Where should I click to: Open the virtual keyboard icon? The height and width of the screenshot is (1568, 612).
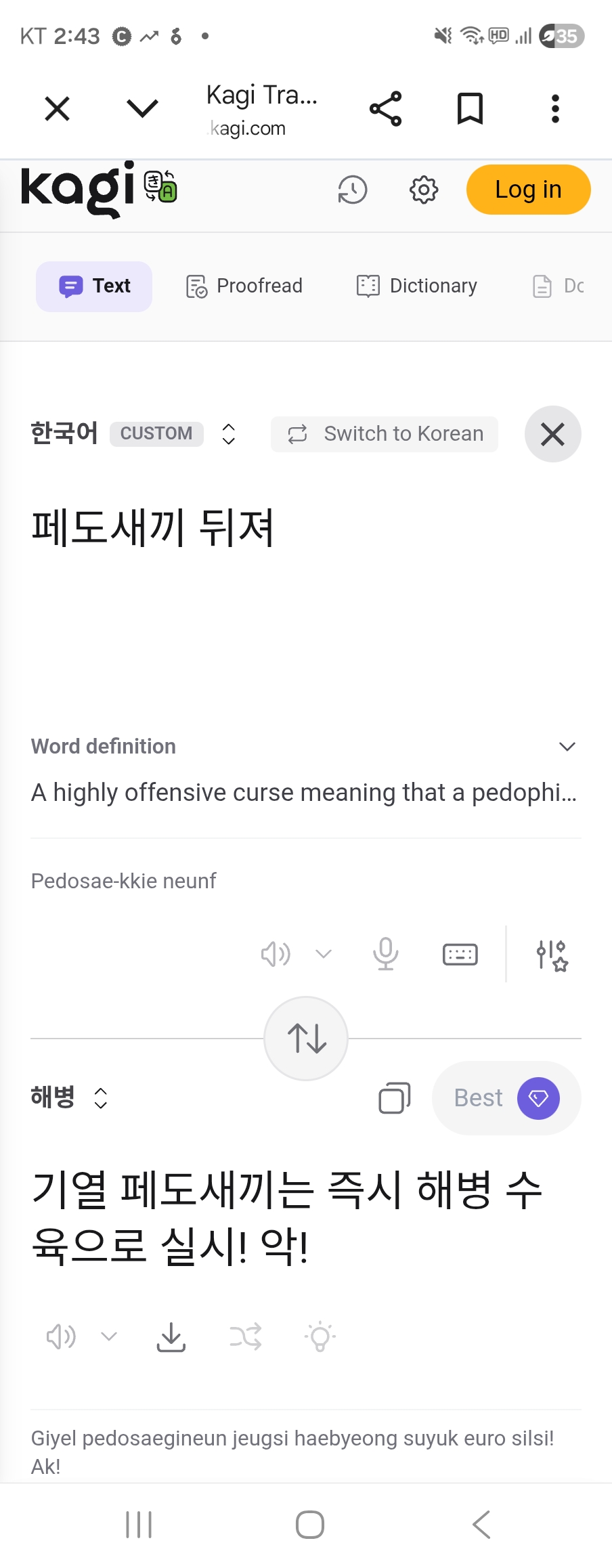click(x=460, y=954)
